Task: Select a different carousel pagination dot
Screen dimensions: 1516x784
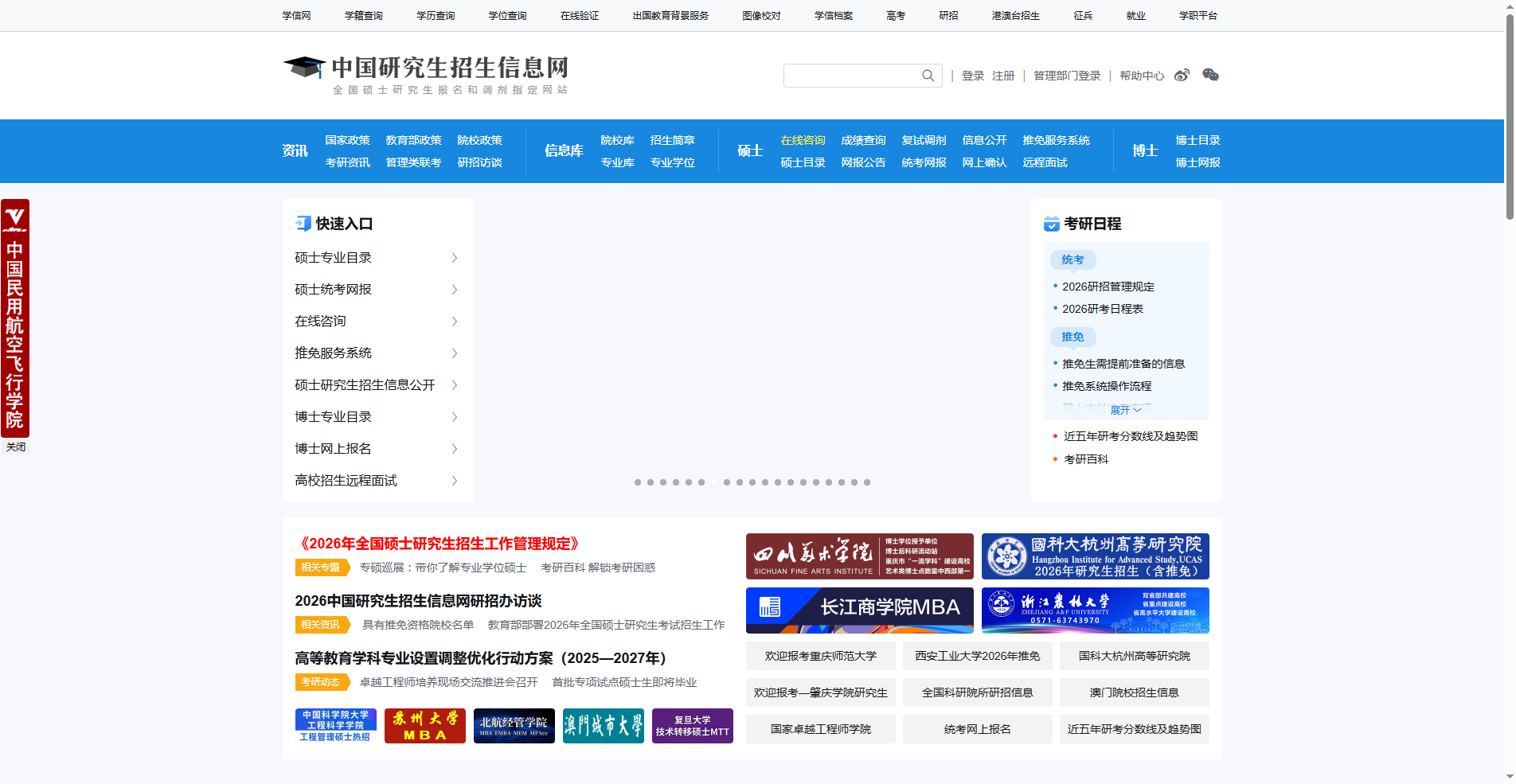Action: (x=650, y=482)
